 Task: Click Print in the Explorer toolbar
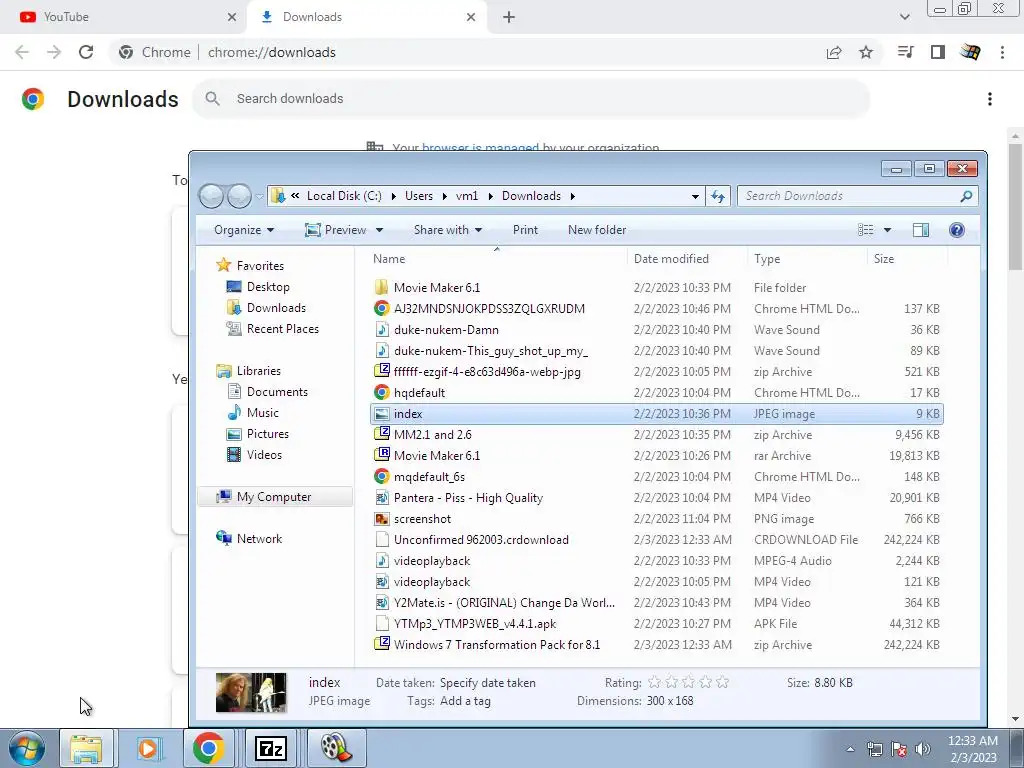[525, 230]
